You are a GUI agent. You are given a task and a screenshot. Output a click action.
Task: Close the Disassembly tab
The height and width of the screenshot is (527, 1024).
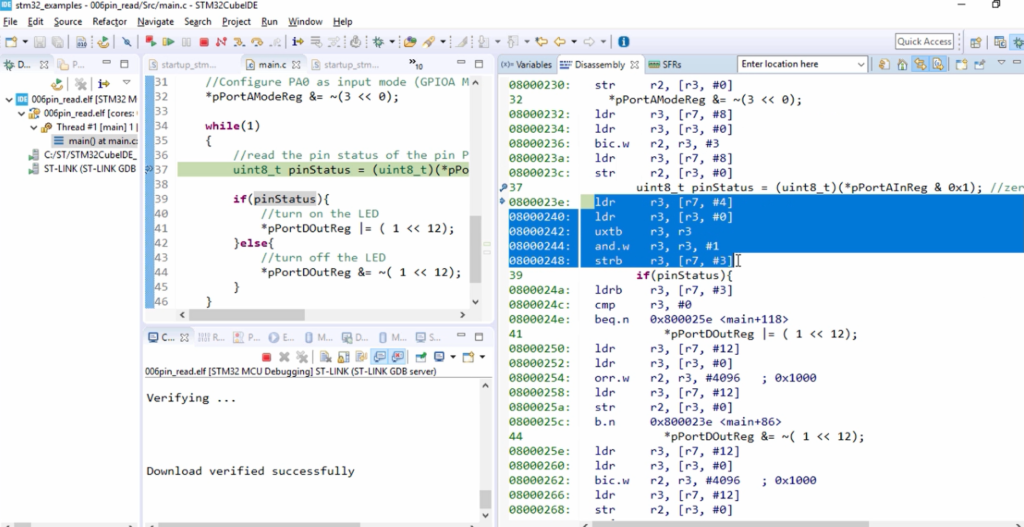pyautogui.click(x=634, y=65)
